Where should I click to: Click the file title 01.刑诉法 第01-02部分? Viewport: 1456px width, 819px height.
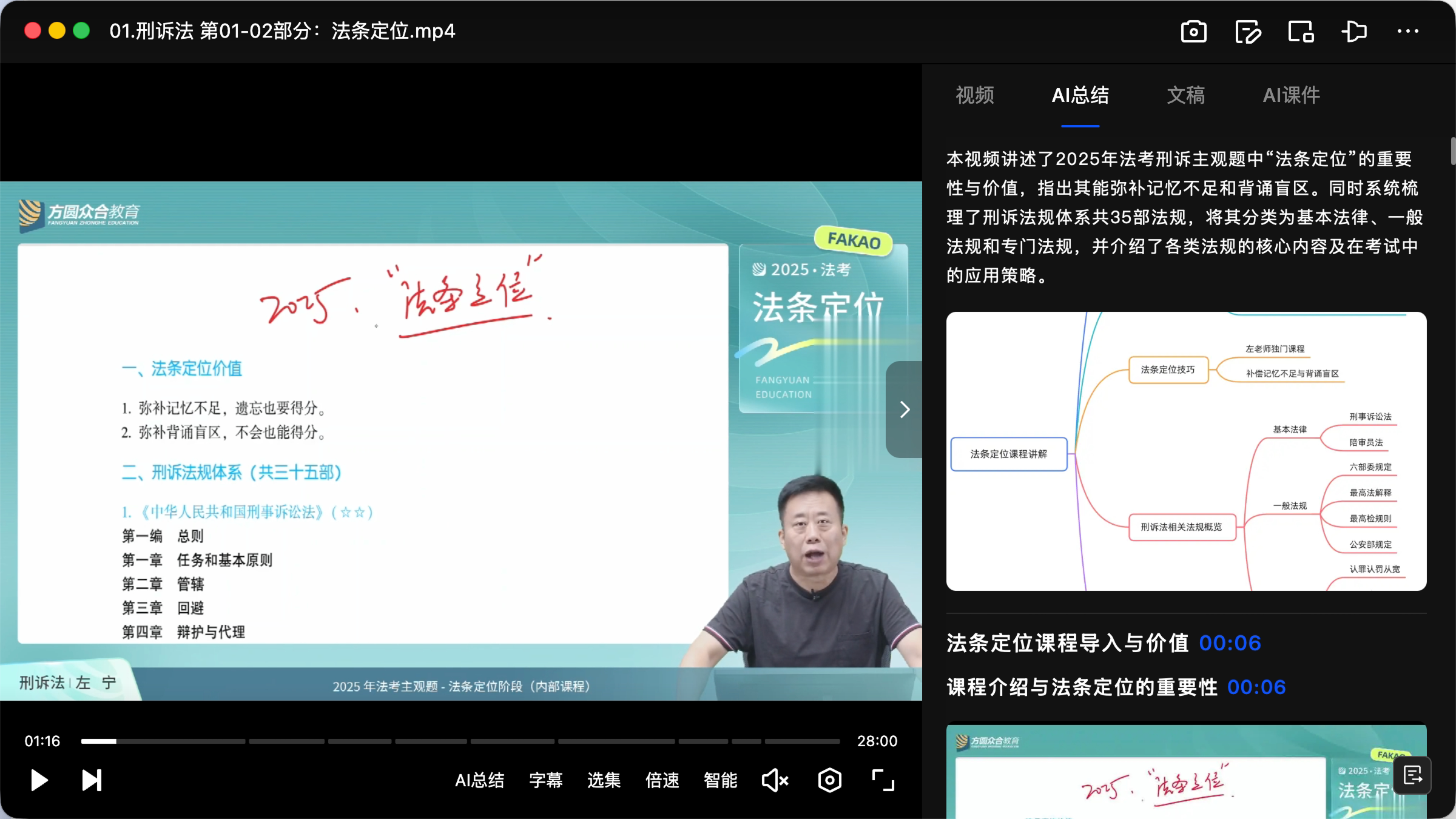pyautogui.click(x=282, y=31)
